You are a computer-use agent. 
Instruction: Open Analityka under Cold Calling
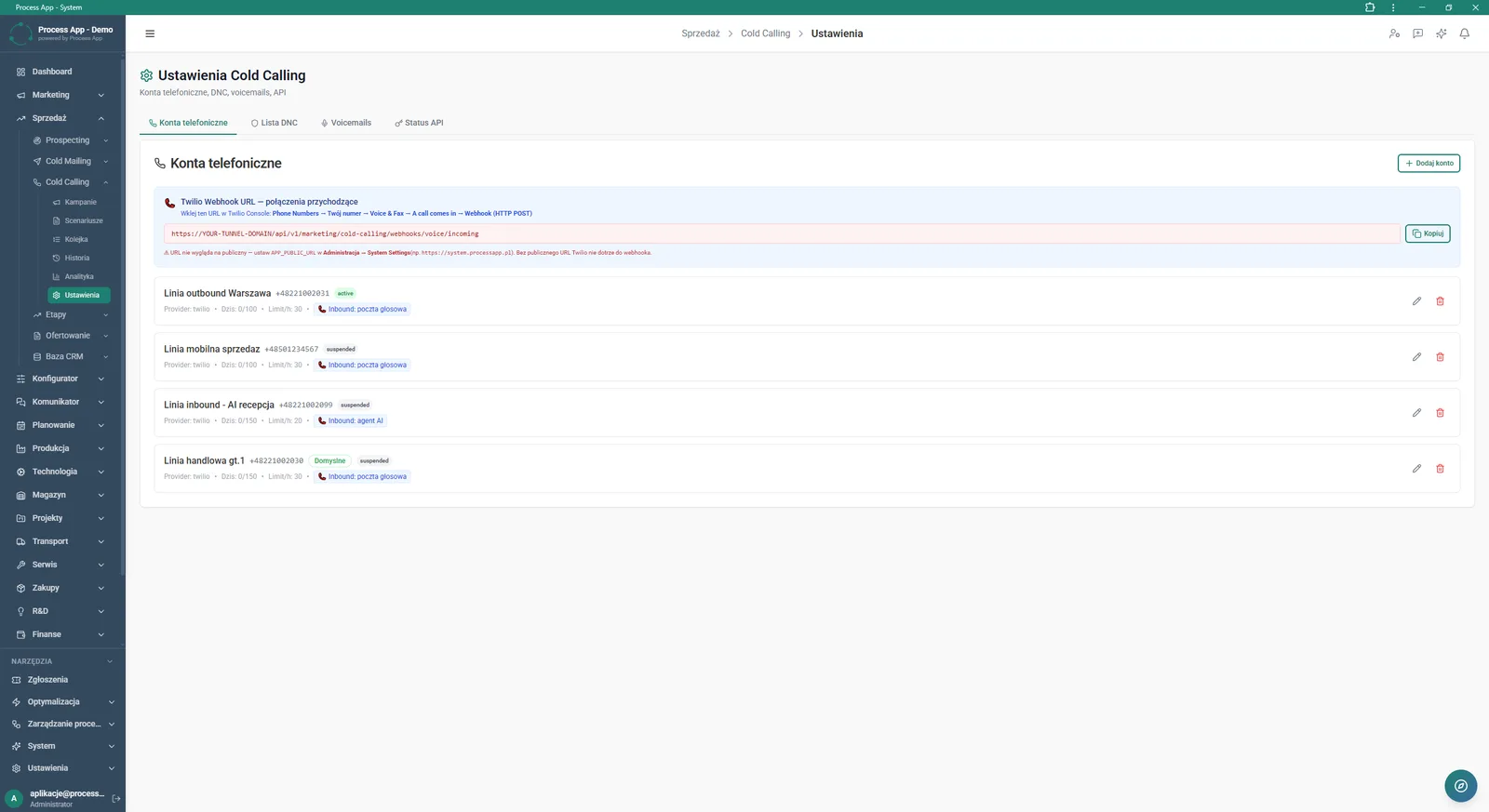pos(80,276)
